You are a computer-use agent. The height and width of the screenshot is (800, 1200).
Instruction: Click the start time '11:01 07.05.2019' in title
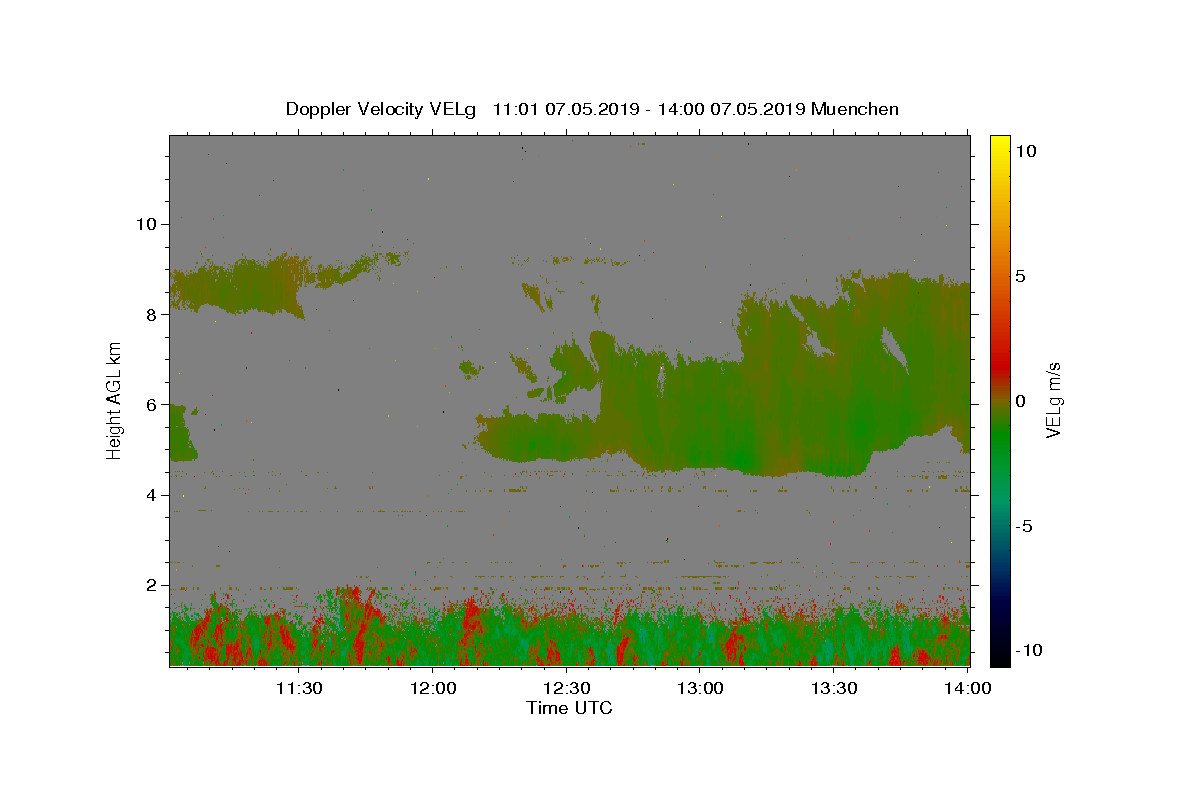[x=566, y=109]
